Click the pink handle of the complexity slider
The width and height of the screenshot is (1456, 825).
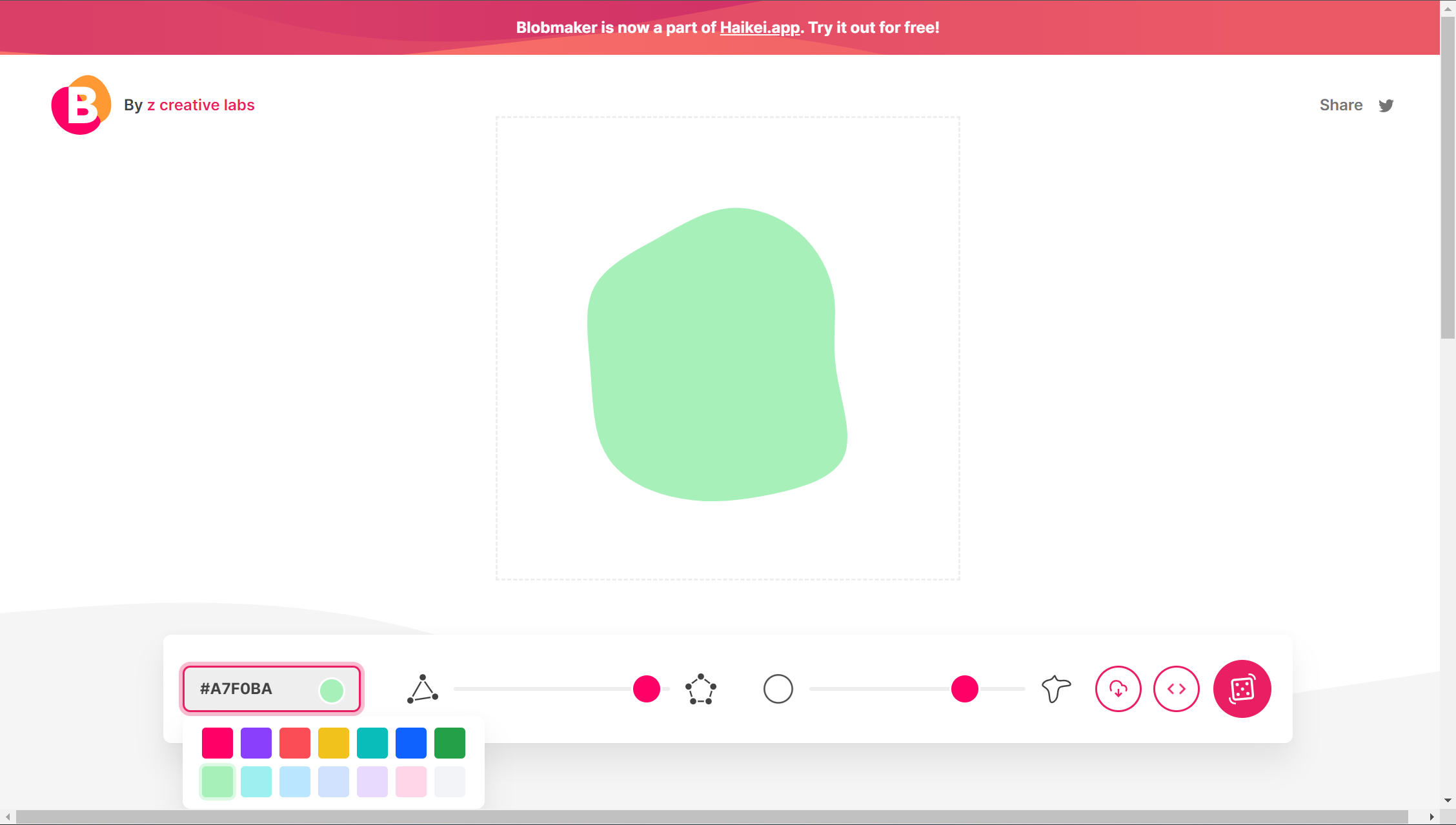[647, 688]
